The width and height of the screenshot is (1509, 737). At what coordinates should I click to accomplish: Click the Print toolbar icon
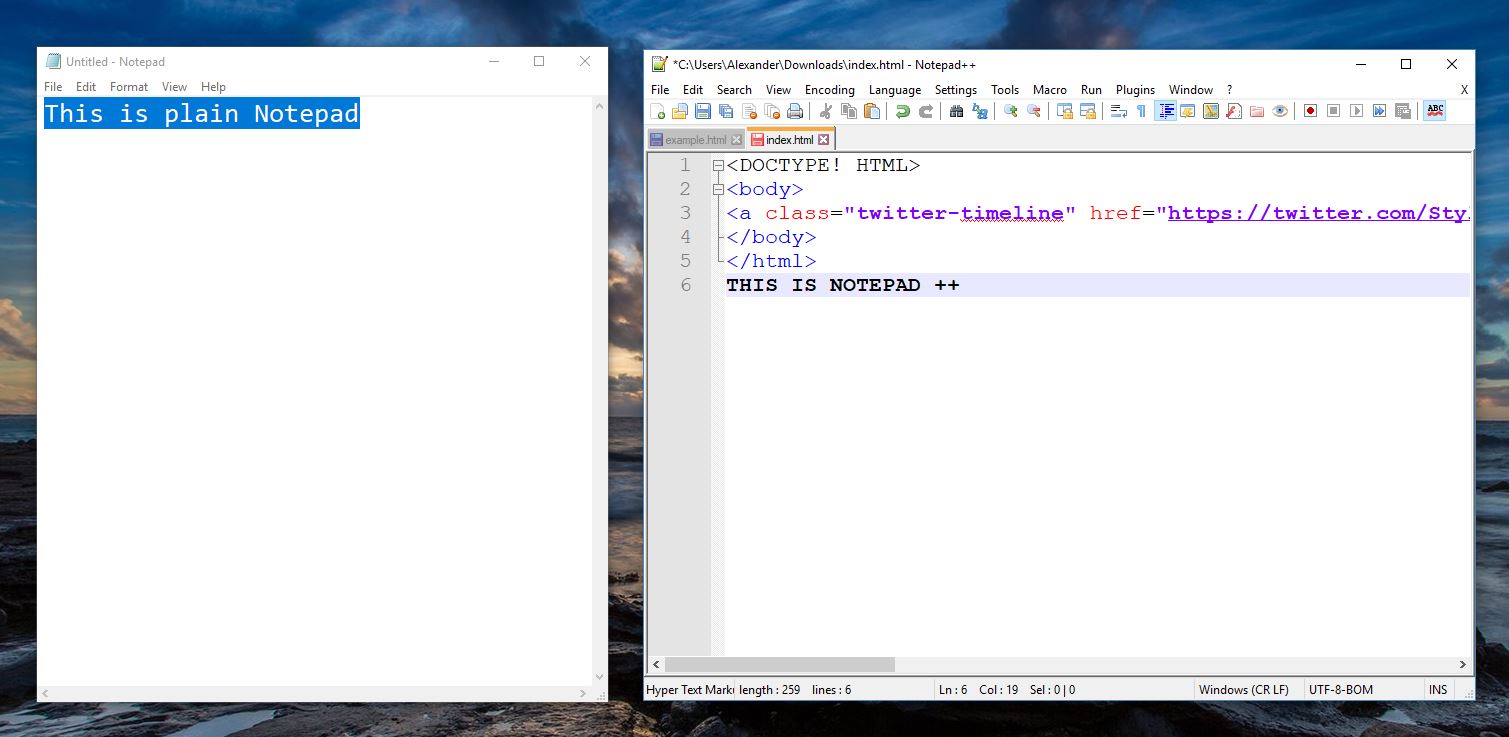[795, 111]
